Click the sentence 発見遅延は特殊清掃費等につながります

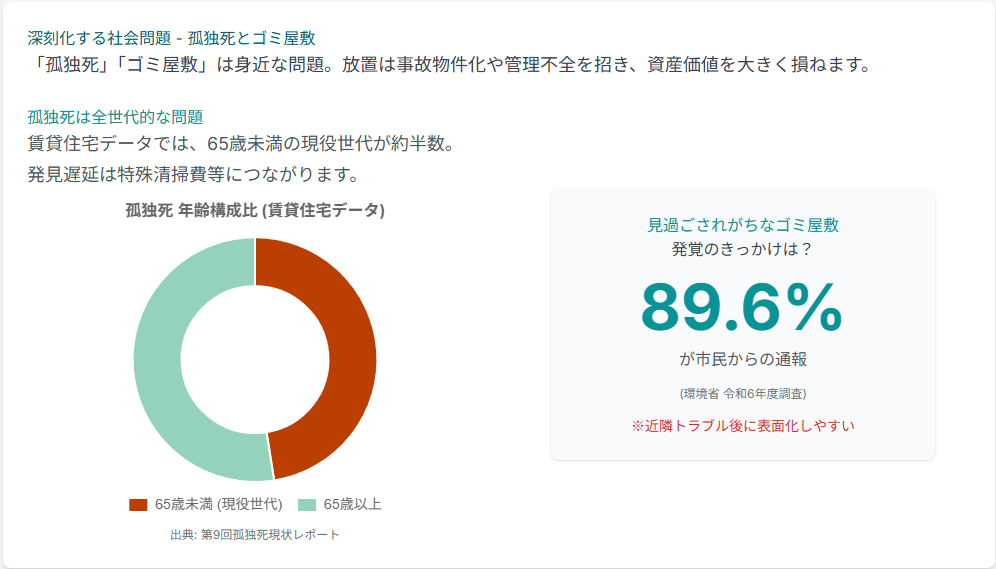coord(194,174)
